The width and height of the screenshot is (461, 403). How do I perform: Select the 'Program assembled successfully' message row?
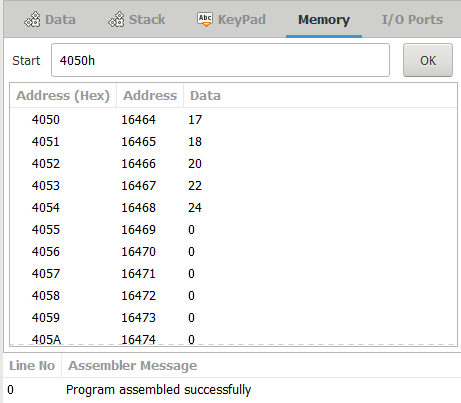click(x=232, y=390)
